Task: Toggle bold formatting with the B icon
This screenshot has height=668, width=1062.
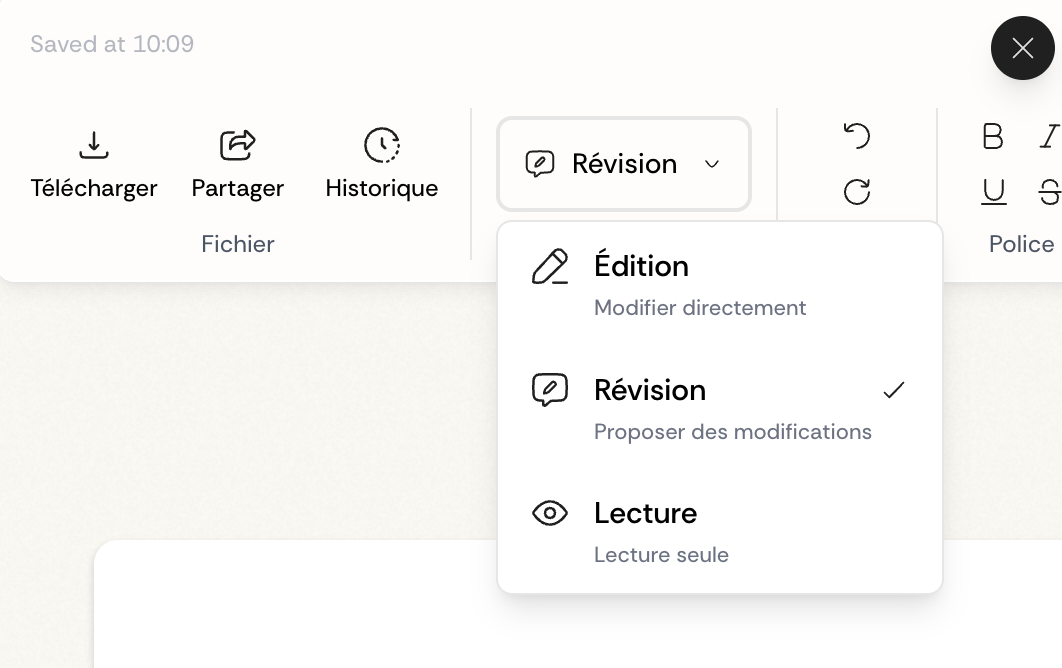Action: (x=993, y=136)
